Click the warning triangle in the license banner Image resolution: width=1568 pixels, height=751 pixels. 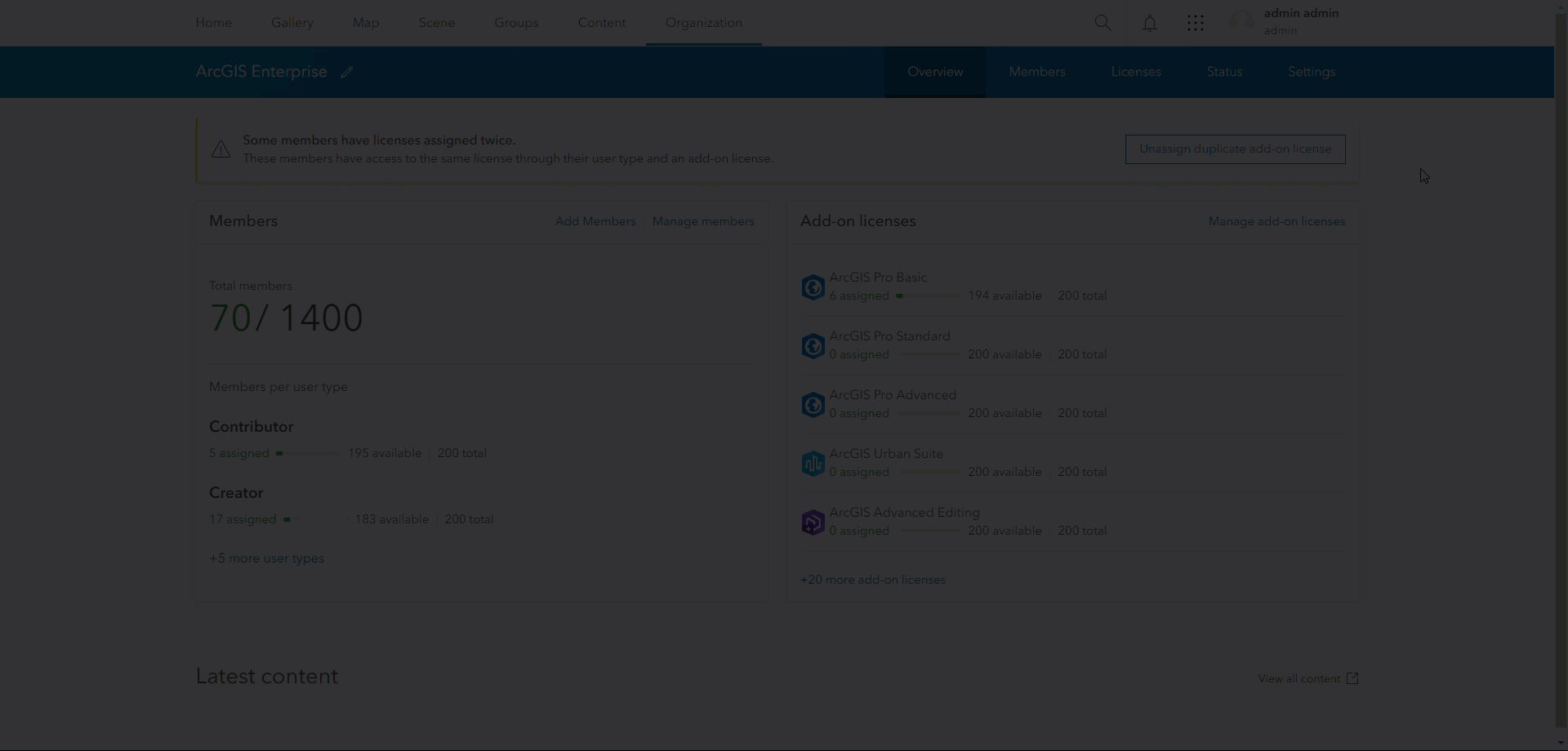click(x=220, y=149)
